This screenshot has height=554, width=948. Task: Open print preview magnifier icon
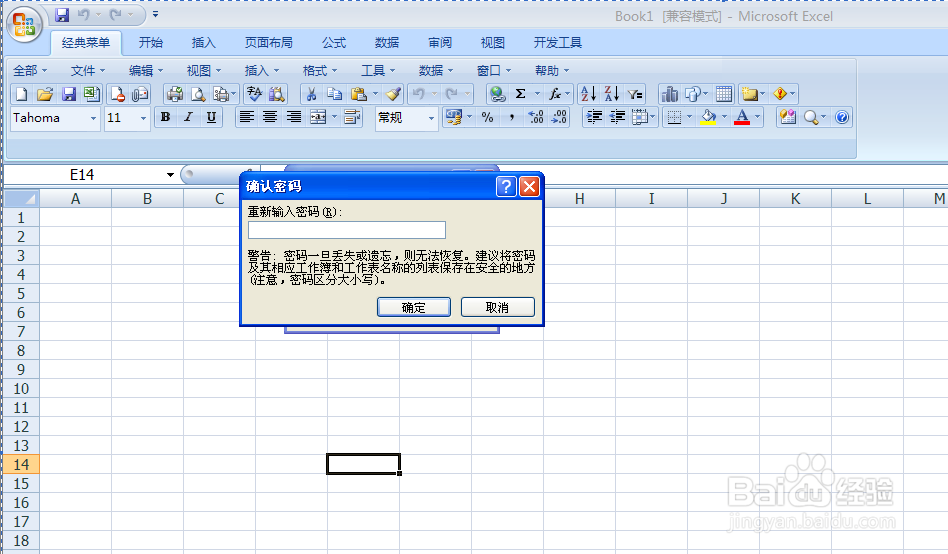[198, 94]
